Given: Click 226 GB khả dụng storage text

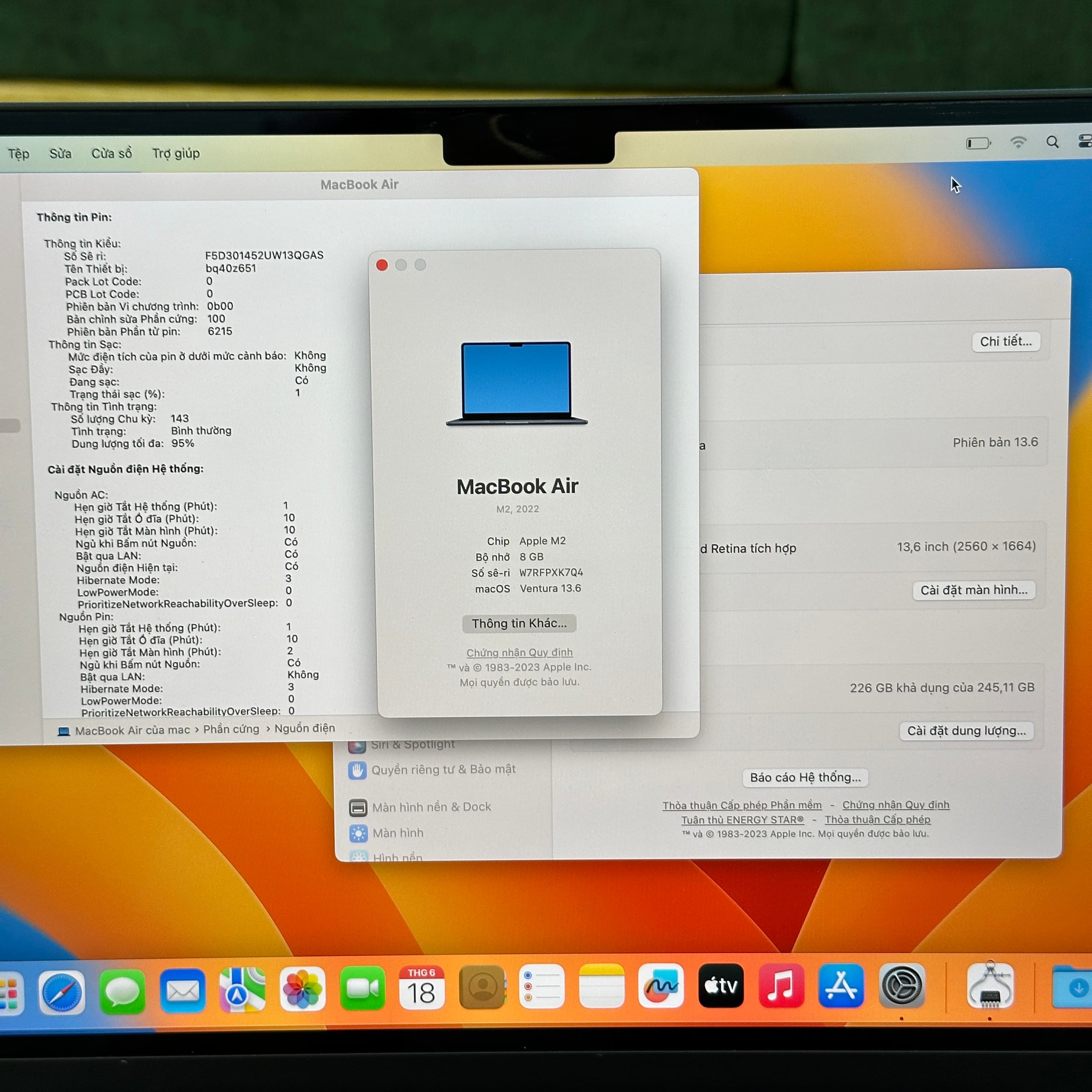Looking at the screenshot, I should pos(942,688).
